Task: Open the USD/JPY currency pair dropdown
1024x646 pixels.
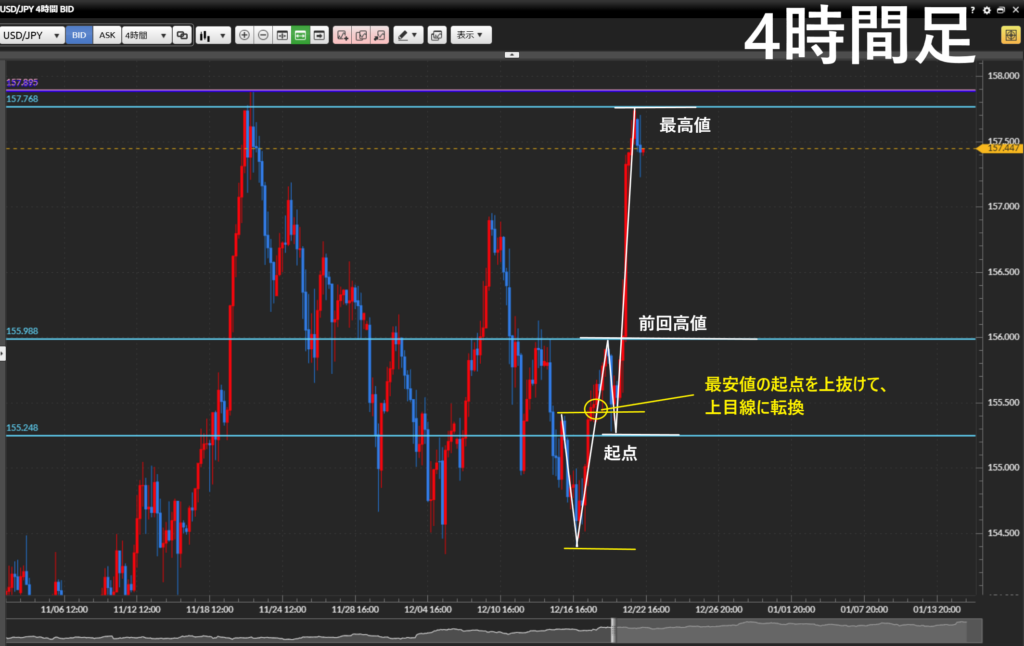Action: [33, 35]
